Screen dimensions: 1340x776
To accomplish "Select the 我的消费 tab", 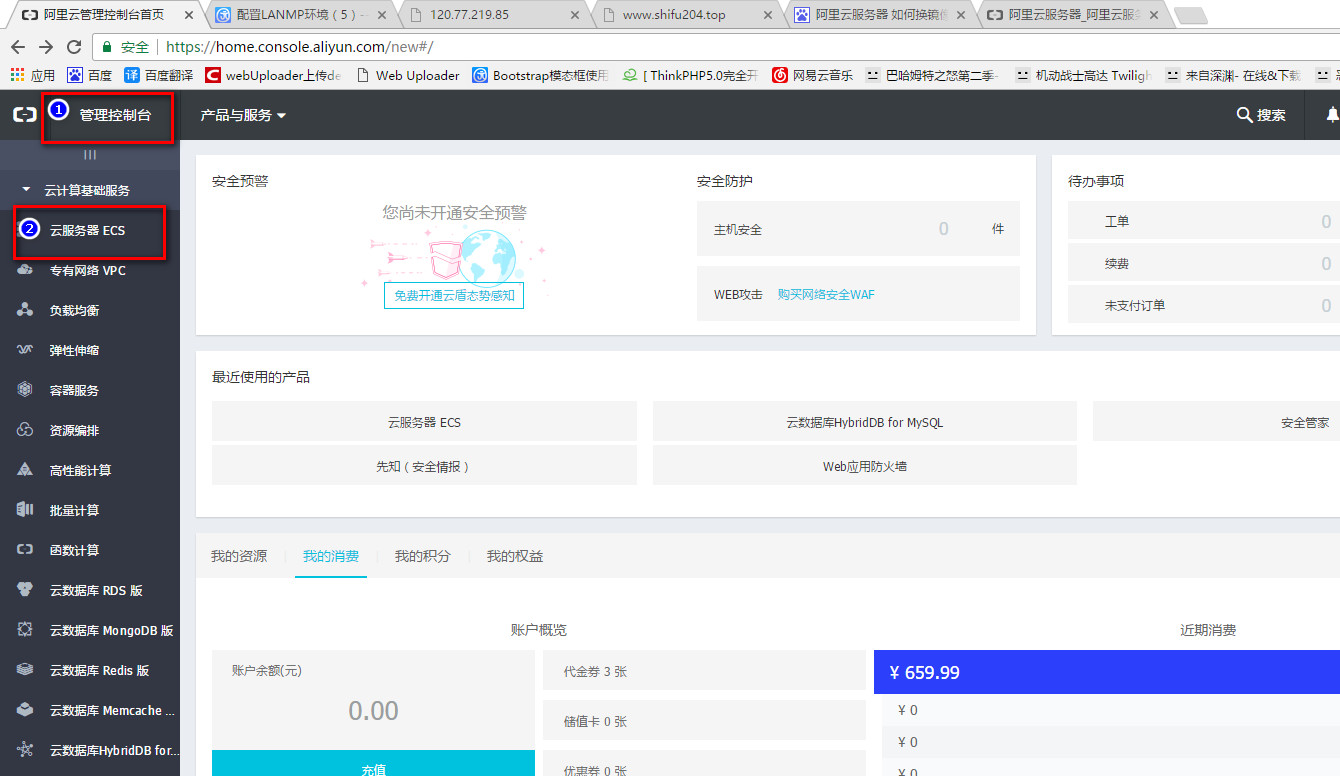I will coord(331,556).
